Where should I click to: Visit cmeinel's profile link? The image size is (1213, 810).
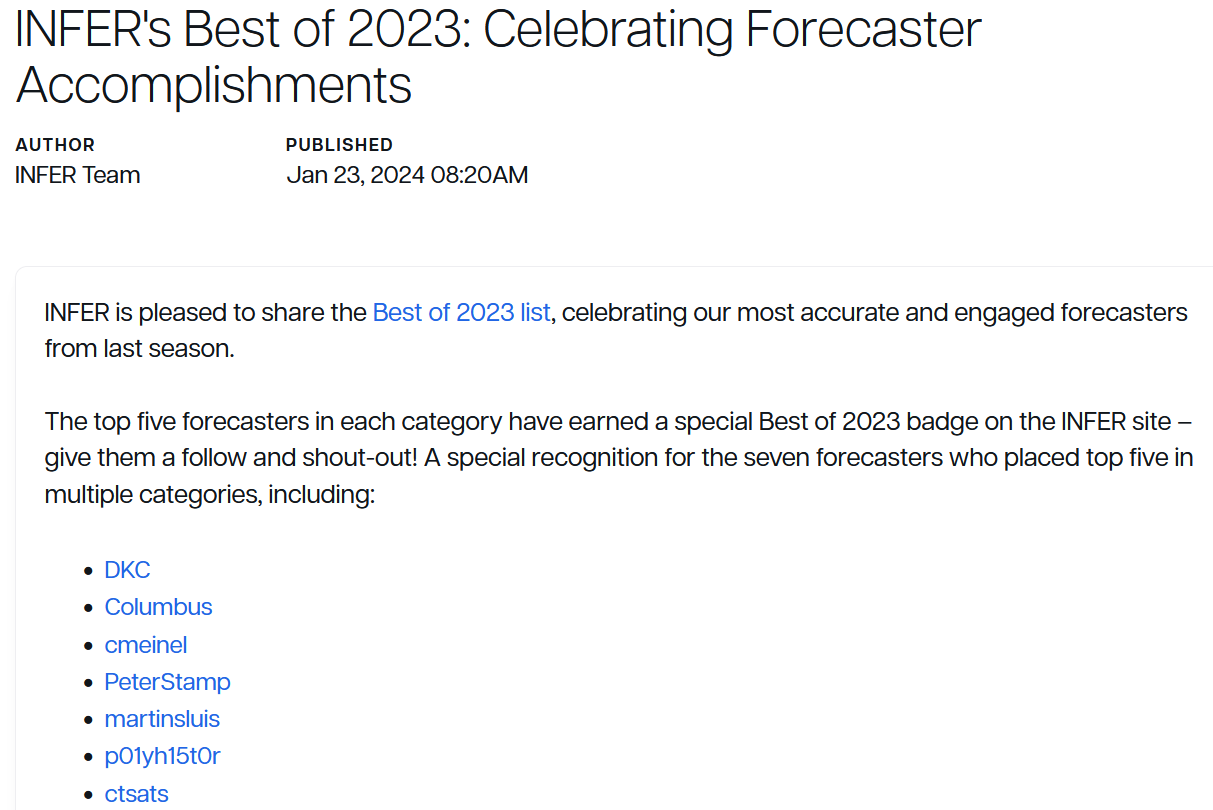pyautogui.click(x=146, y=645)
